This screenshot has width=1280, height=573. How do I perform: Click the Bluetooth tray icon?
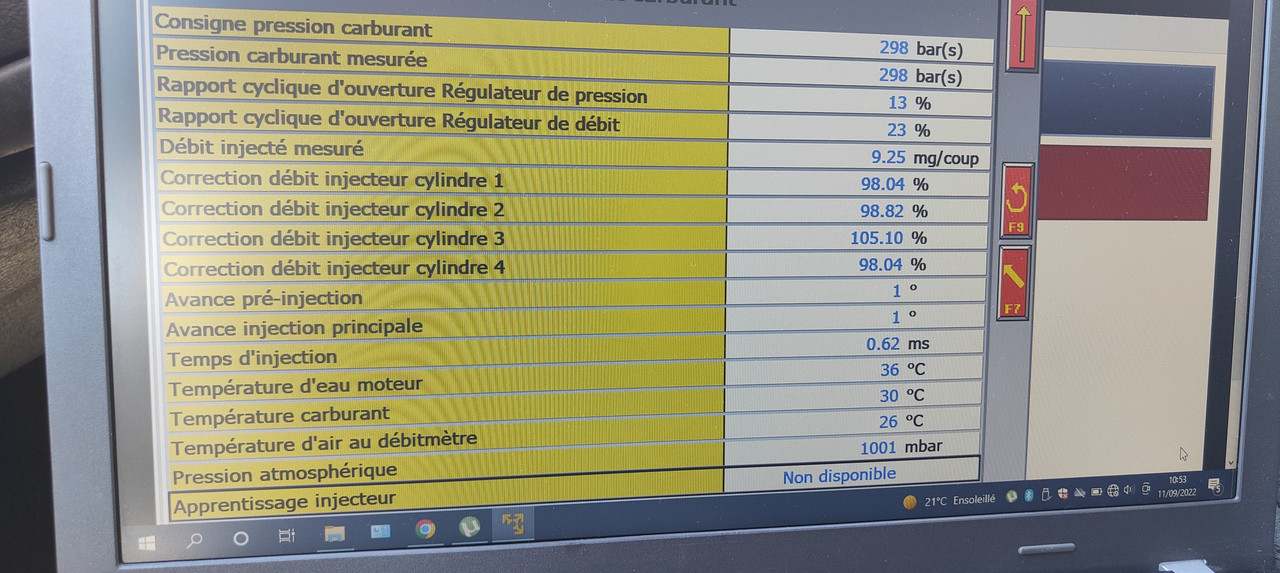1028,496
